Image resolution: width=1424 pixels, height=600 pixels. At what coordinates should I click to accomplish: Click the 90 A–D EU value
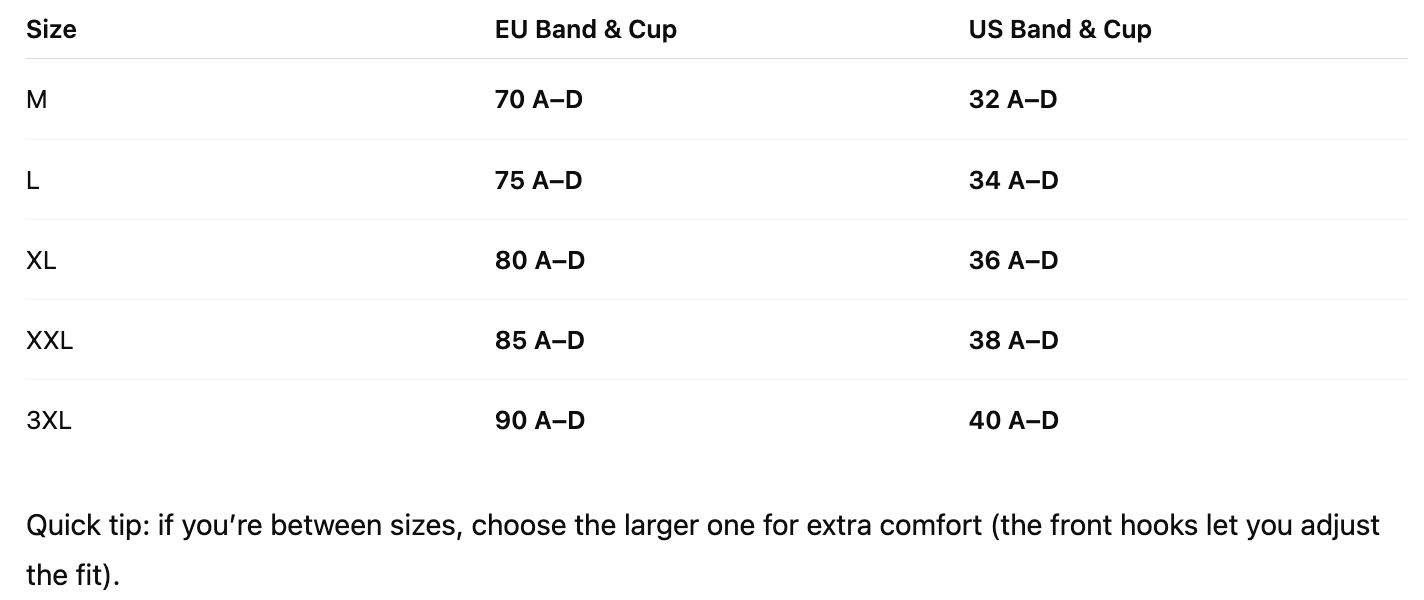click(539, 420)
